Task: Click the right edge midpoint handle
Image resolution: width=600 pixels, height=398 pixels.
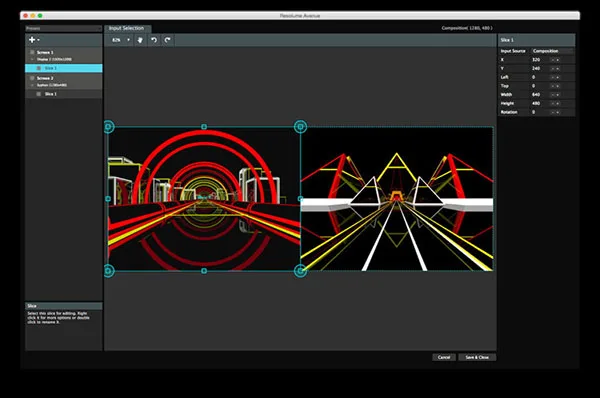Action: (300, 199)
